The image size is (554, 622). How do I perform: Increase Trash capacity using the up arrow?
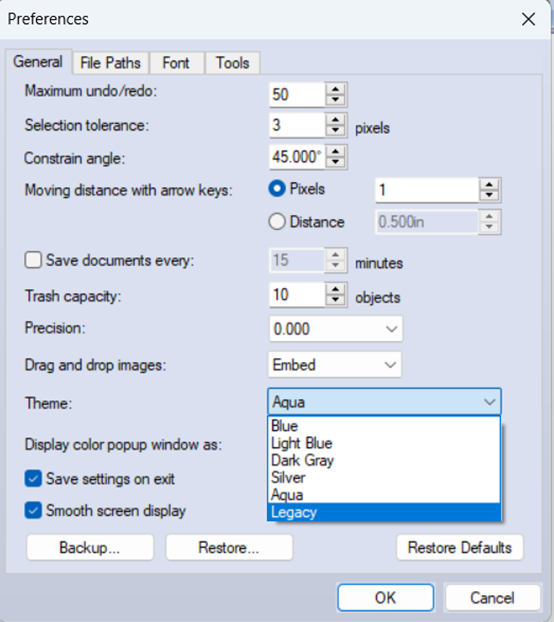pyautogui.click(x=335, y=289)
